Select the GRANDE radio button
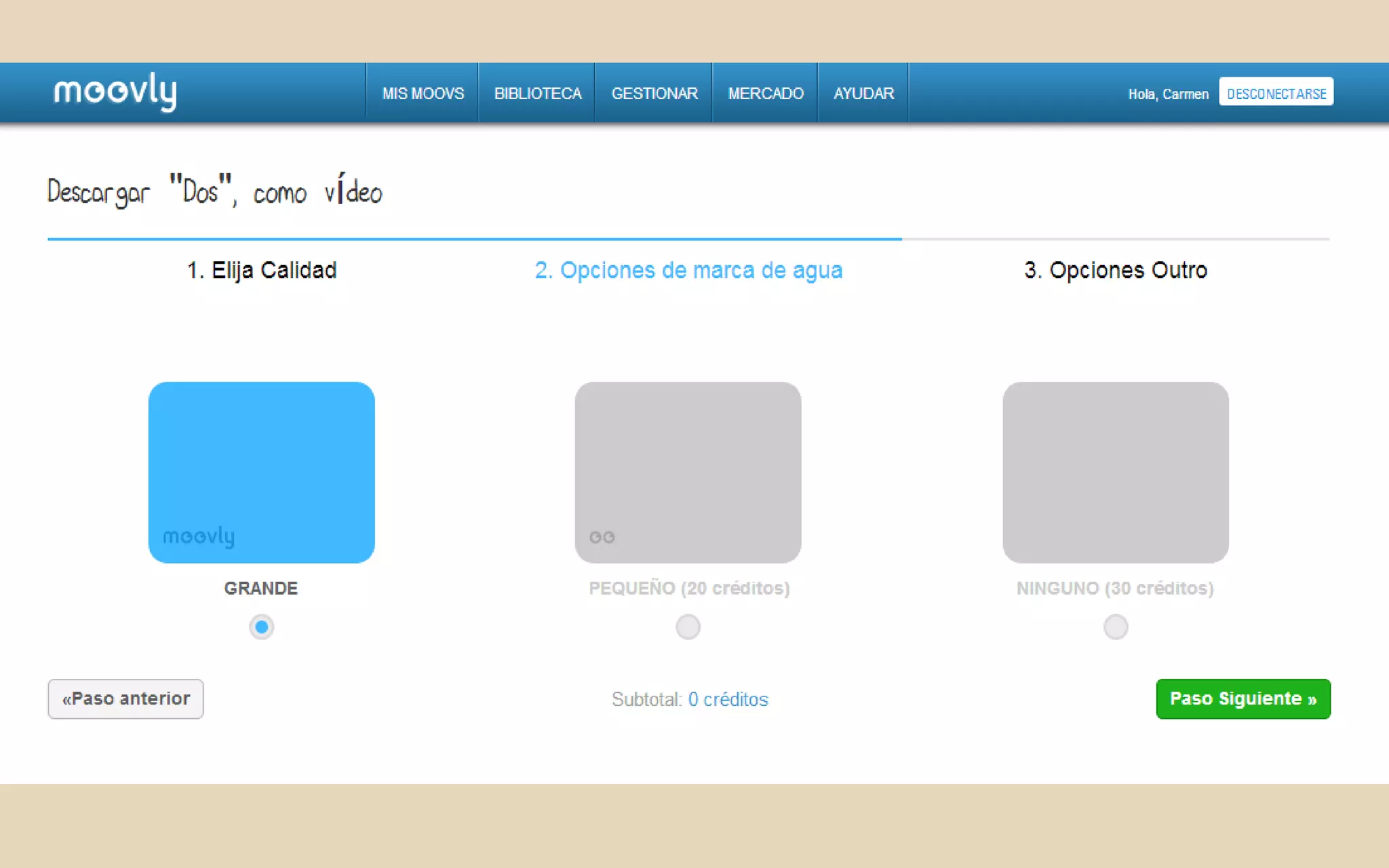 click(261, 627)
